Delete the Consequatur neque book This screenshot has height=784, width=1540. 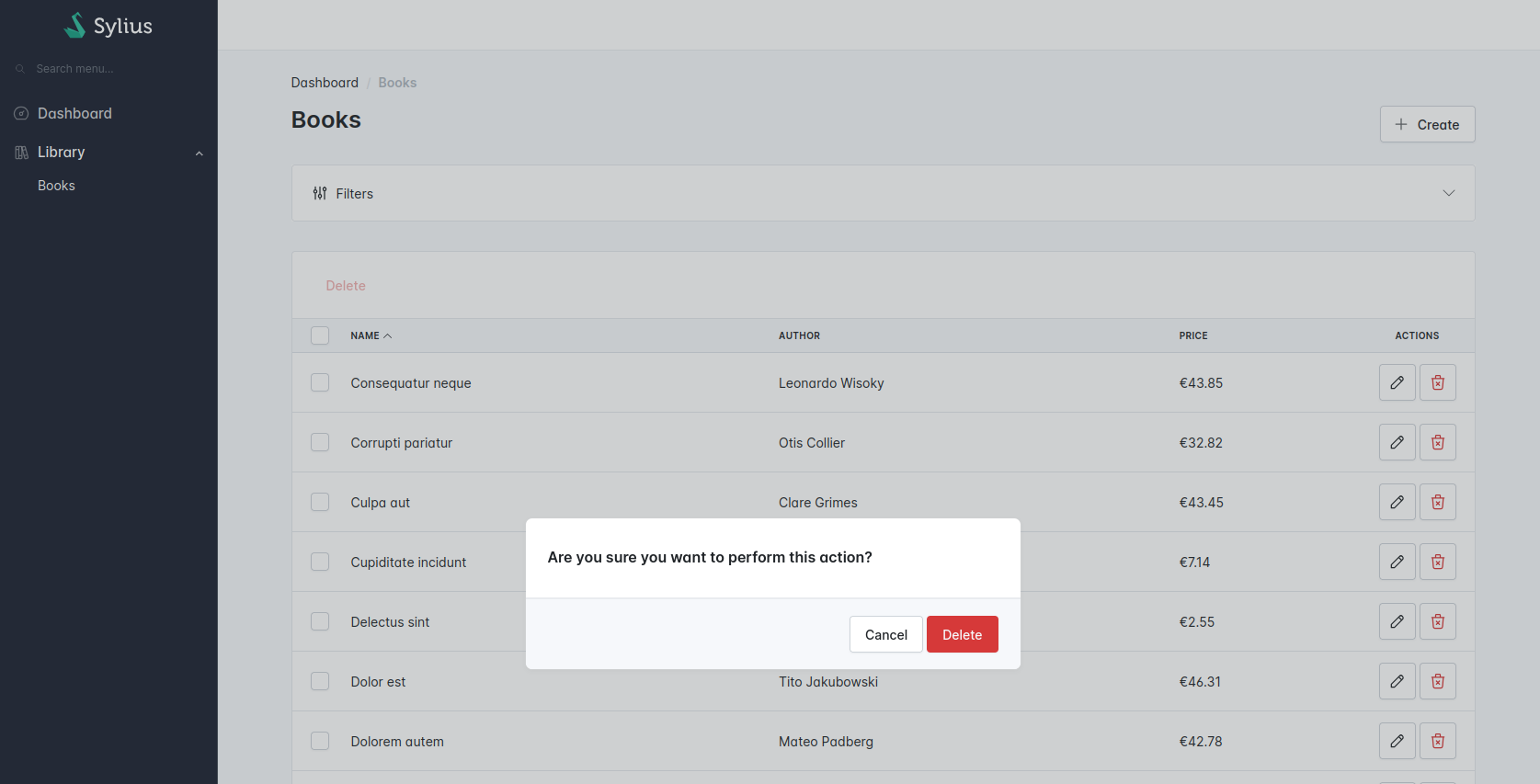coord(1437,382)
